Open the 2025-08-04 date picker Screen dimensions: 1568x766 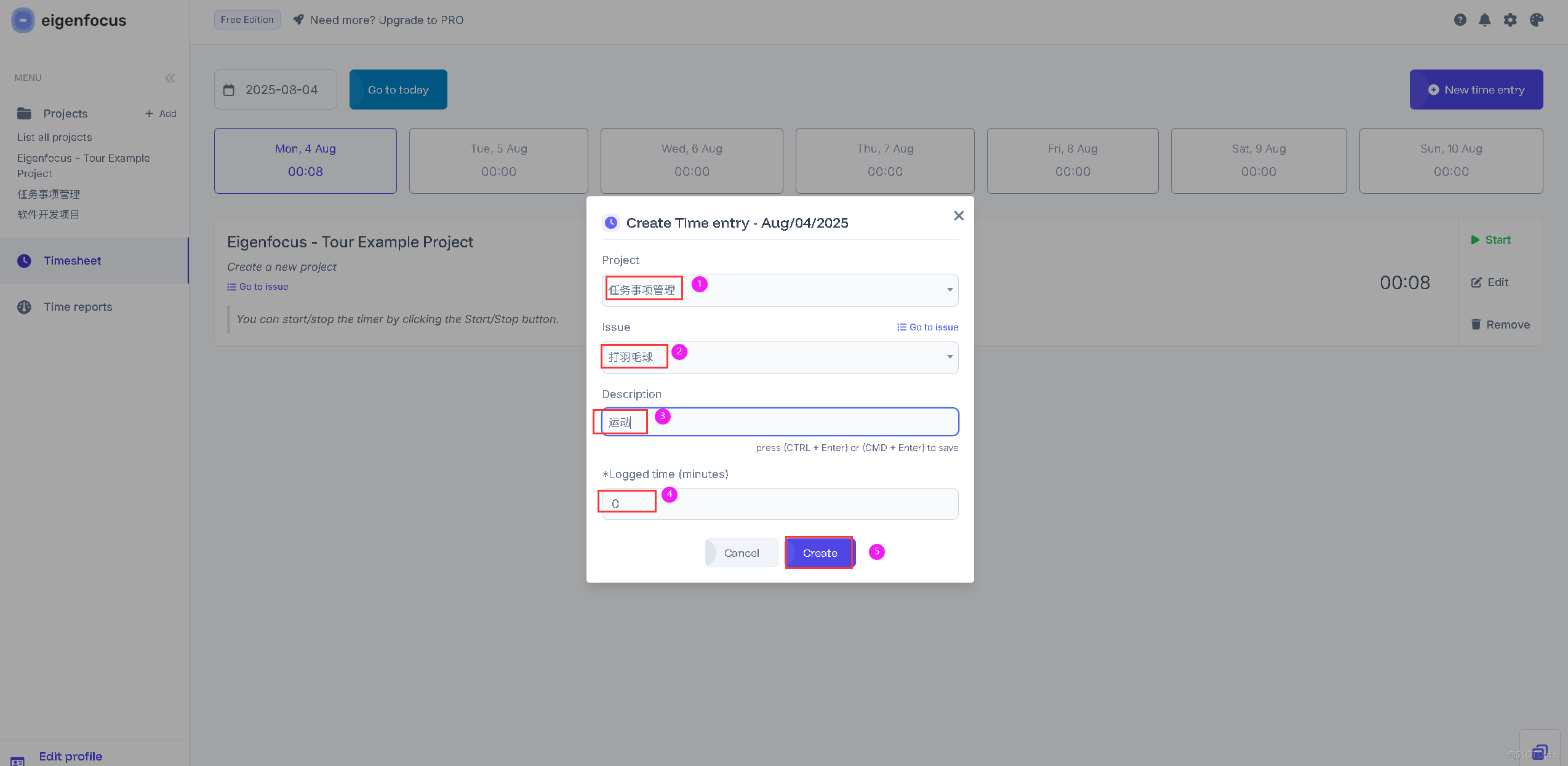281,90
